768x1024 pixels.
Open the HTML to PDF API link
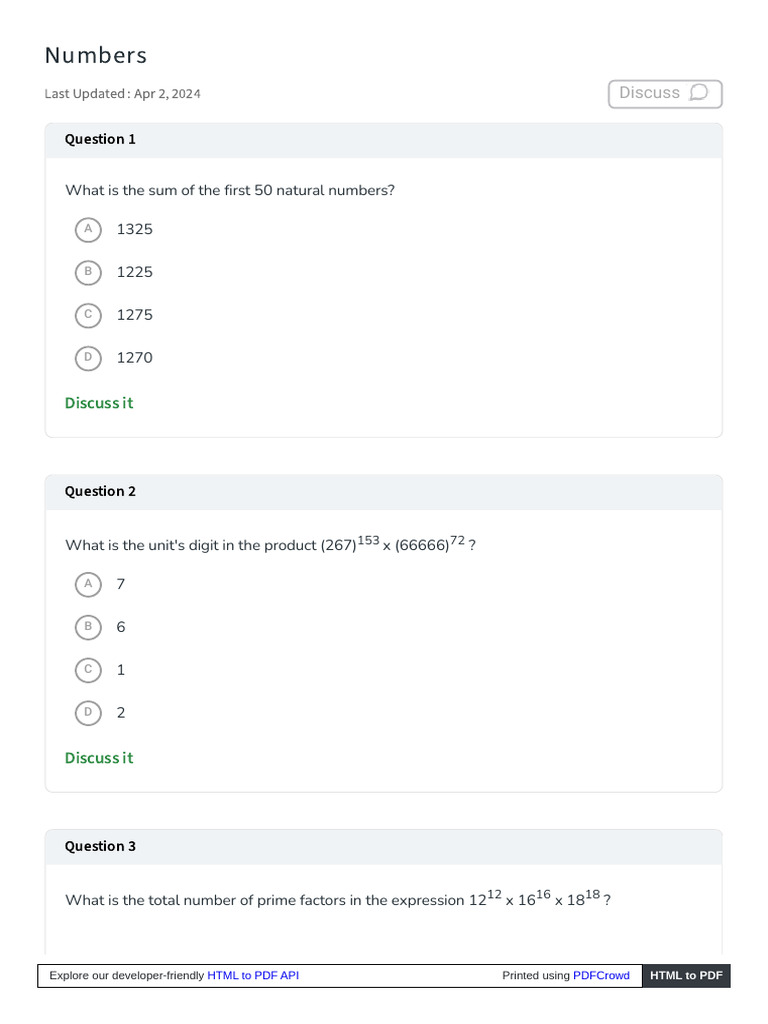pyautogui.click(x=253, y=975)
